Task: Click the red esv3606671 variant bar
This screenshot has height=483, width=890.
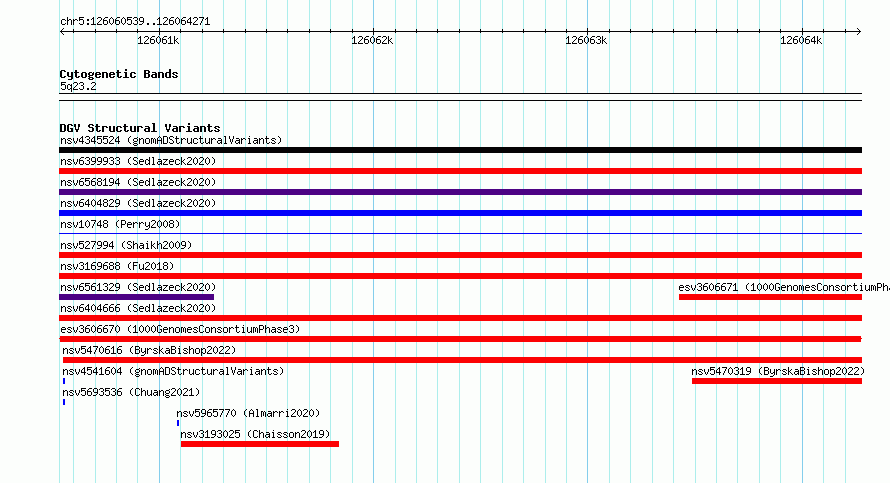Action: (770, 297)
